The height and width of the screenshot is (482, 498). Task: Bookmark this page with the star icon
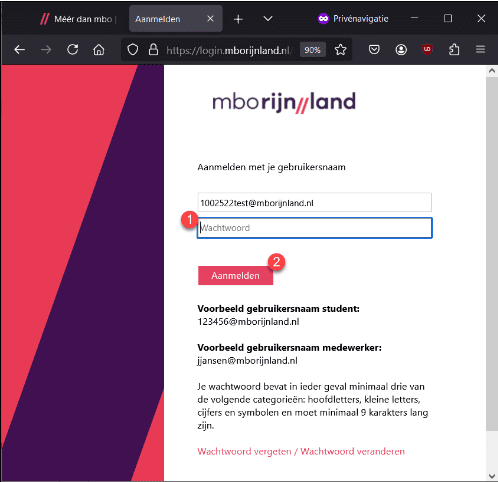coord(340,50)
